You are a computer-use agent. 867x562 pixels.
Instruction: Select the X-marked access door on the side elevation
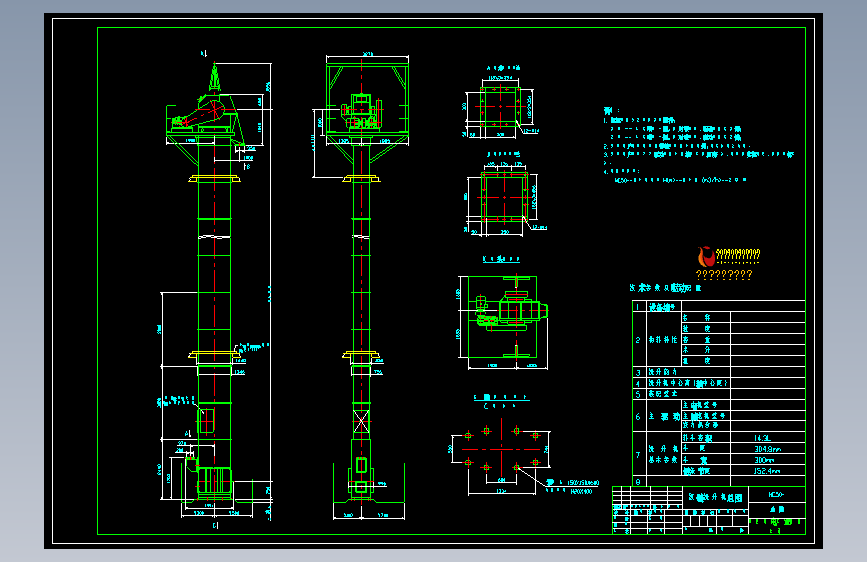(361, 422)
